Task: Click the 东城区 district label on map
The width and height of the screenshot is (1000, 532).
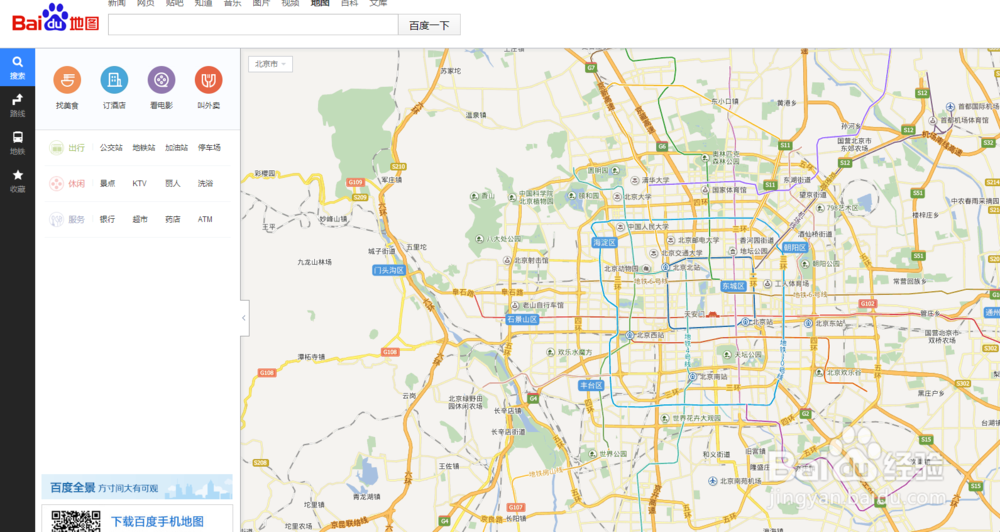Action: tap(733, 286)
